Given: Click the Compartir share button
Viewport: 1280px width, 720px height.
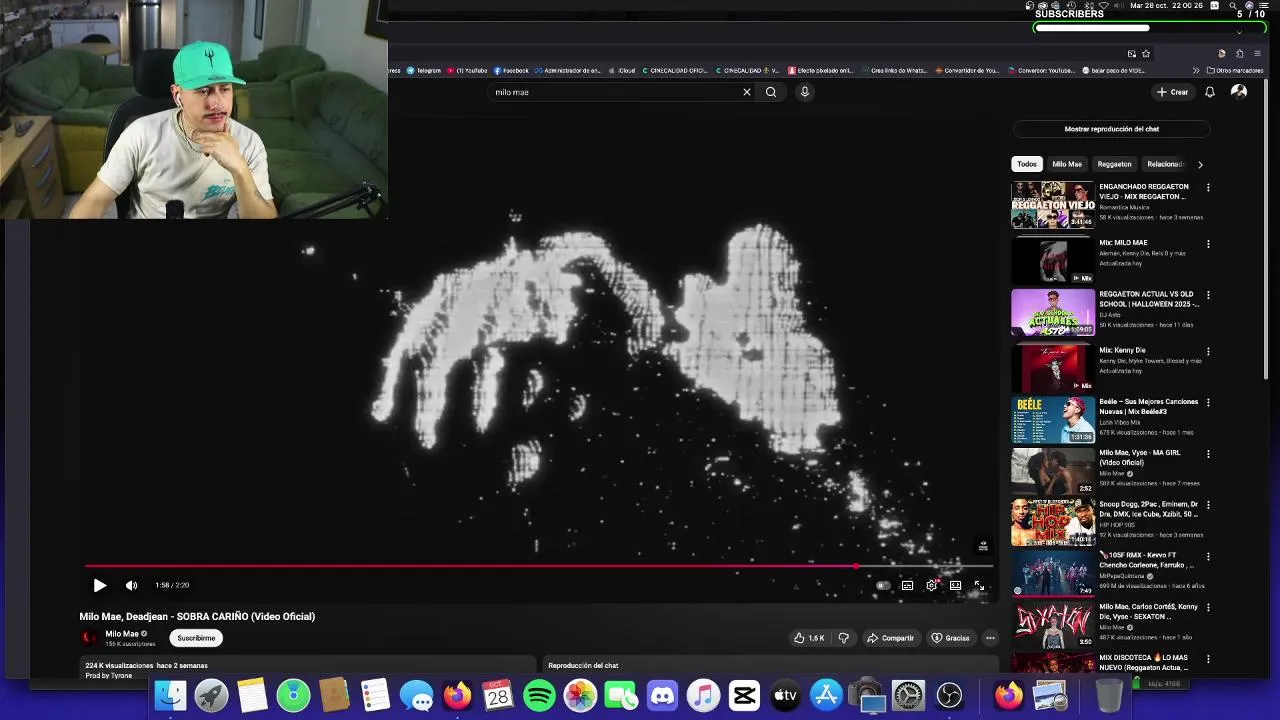Looking at the screenshot, I should [x=890, y=638].
